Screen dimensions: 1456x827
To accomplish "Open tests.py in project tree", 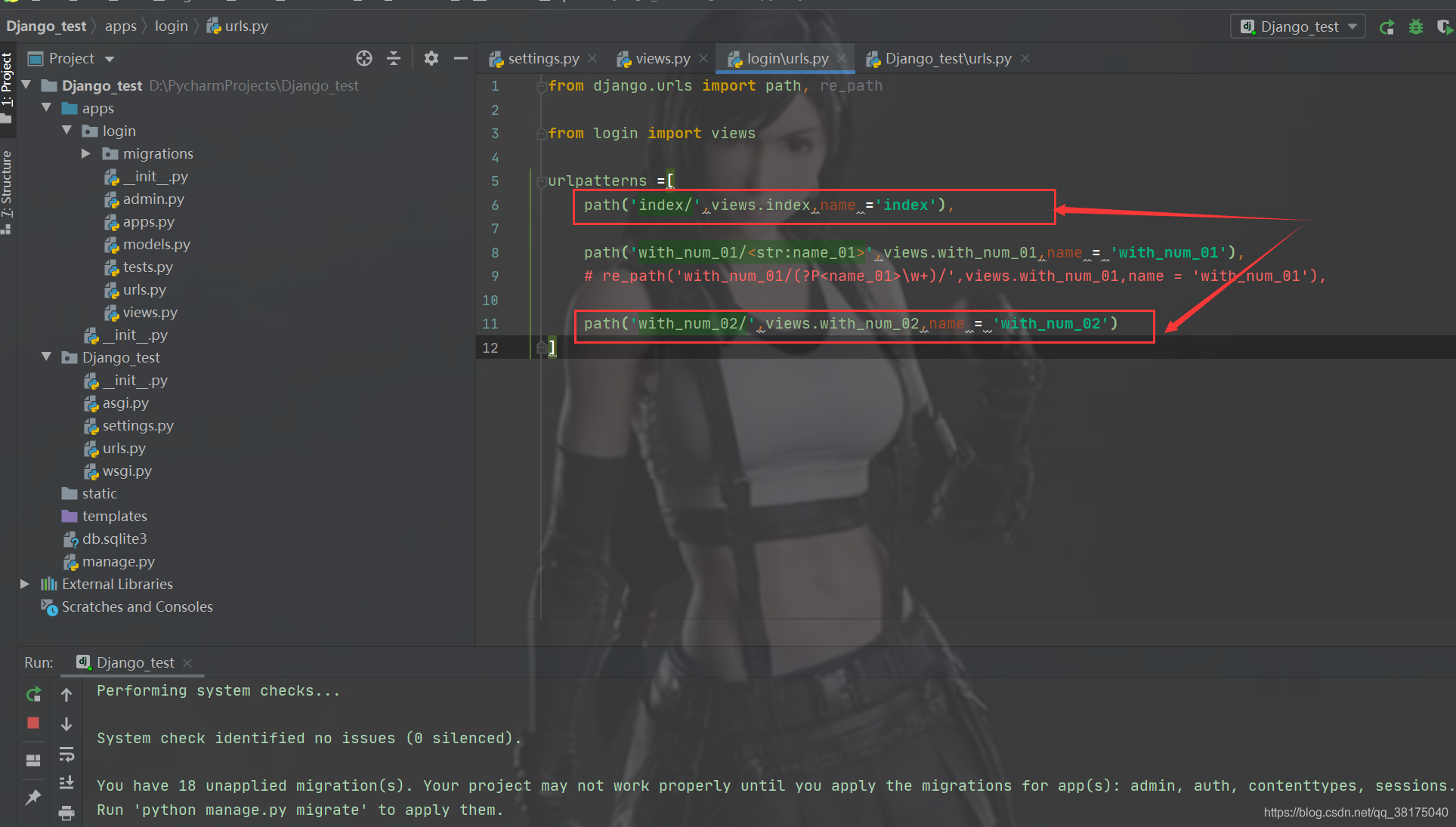I will coord(148,267).
